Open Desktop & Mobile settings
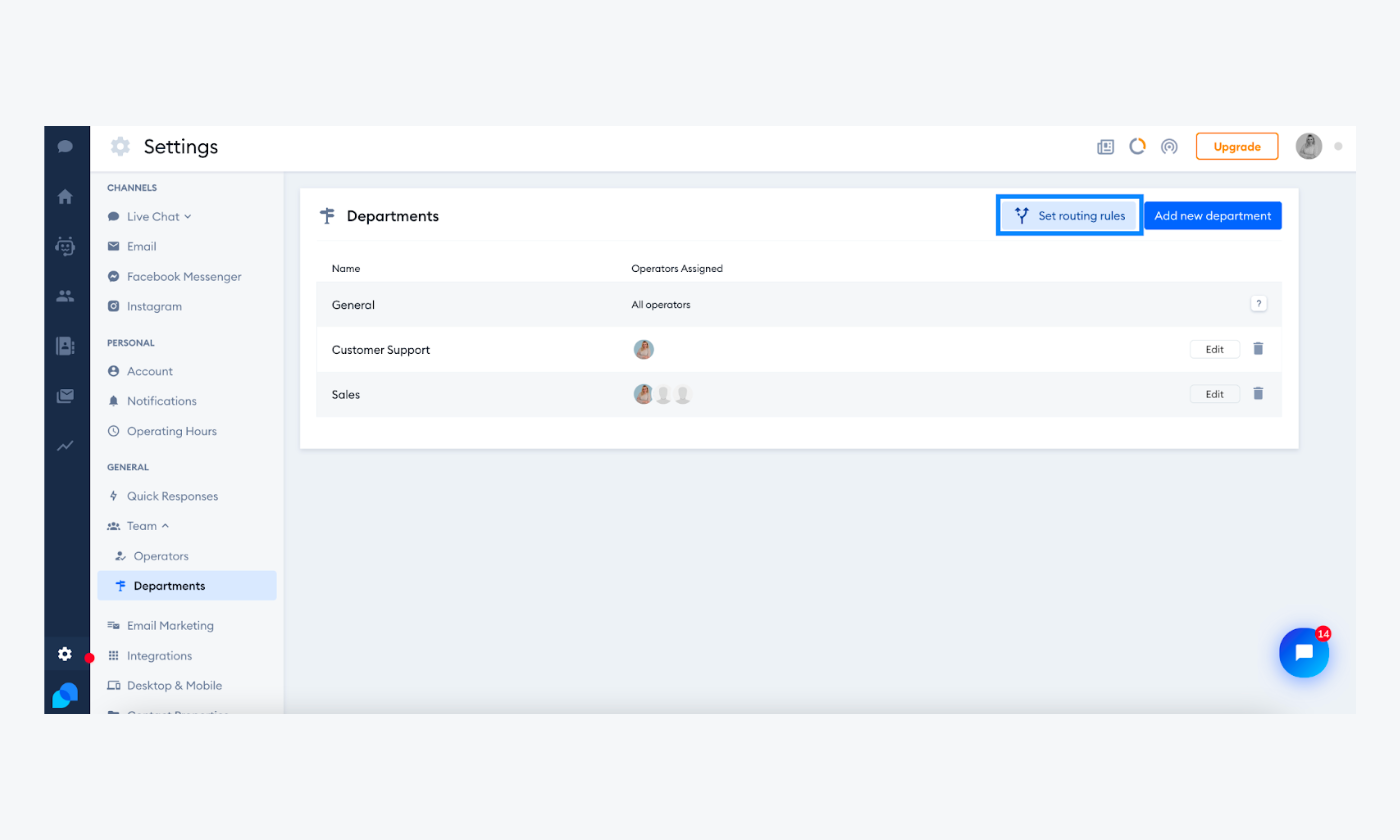The width and height of the screenshot is (1400, 840). [x=164, y=686]
